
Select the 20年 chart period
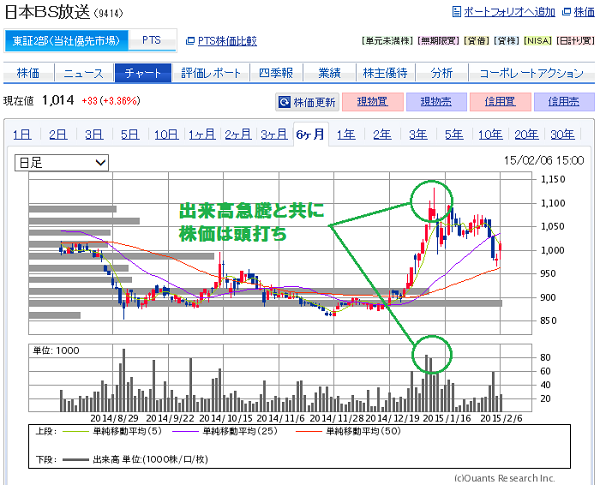tap(526, 135)
